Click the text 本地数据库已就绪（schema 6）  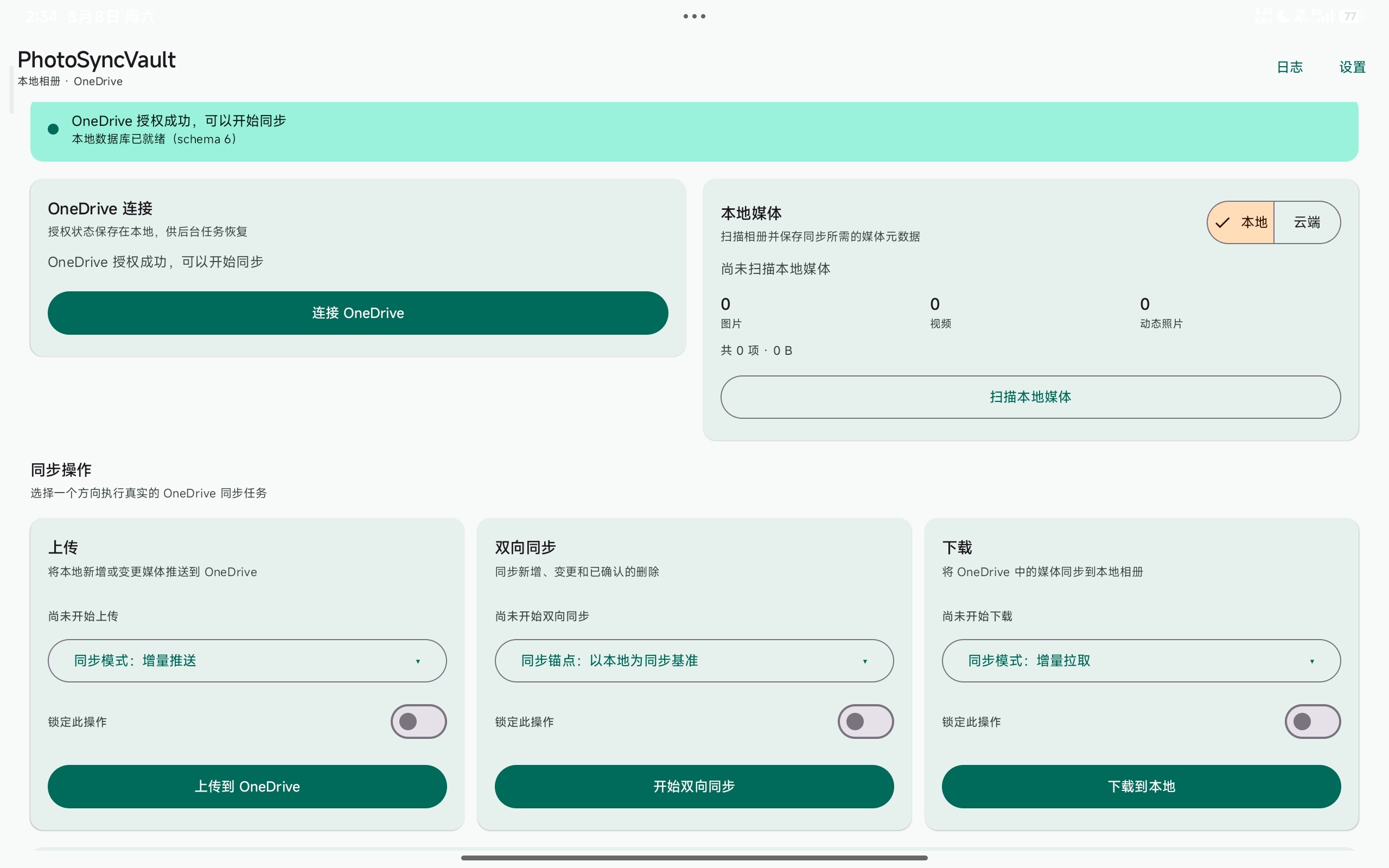coord(154,139)
